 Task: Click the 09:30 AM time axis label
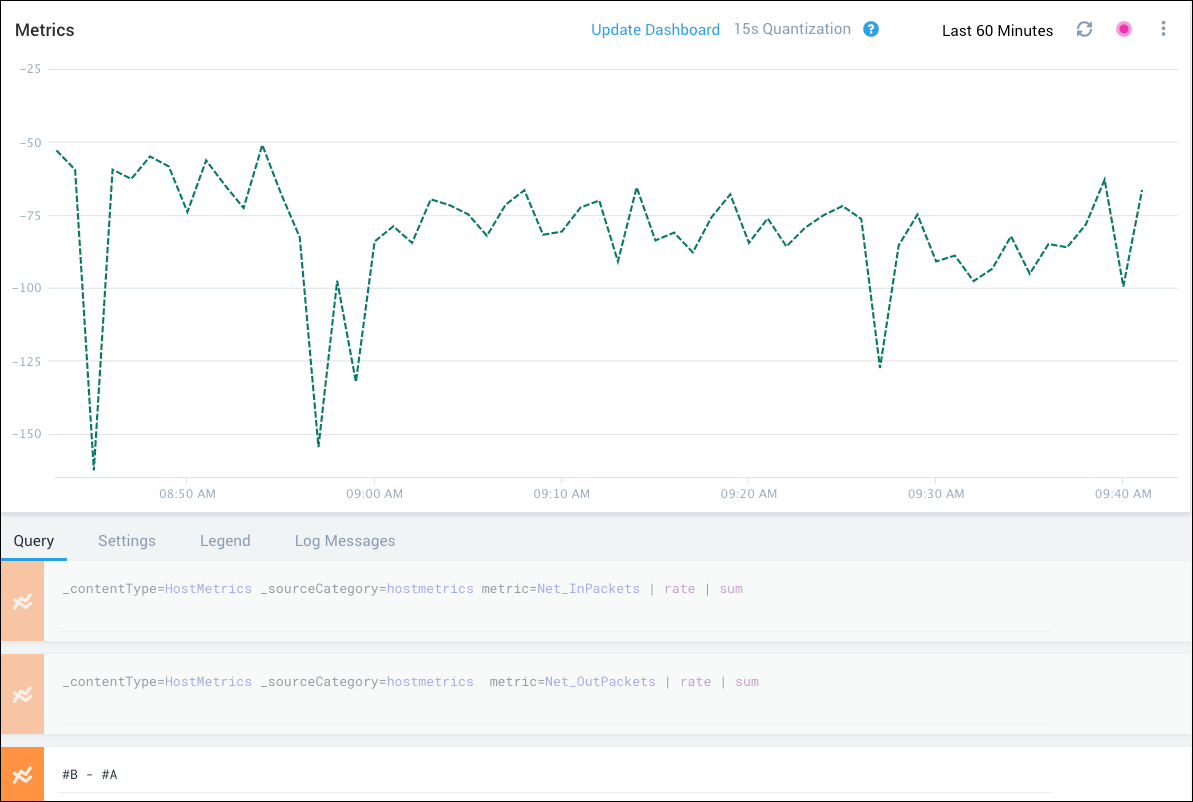point(936,494)
